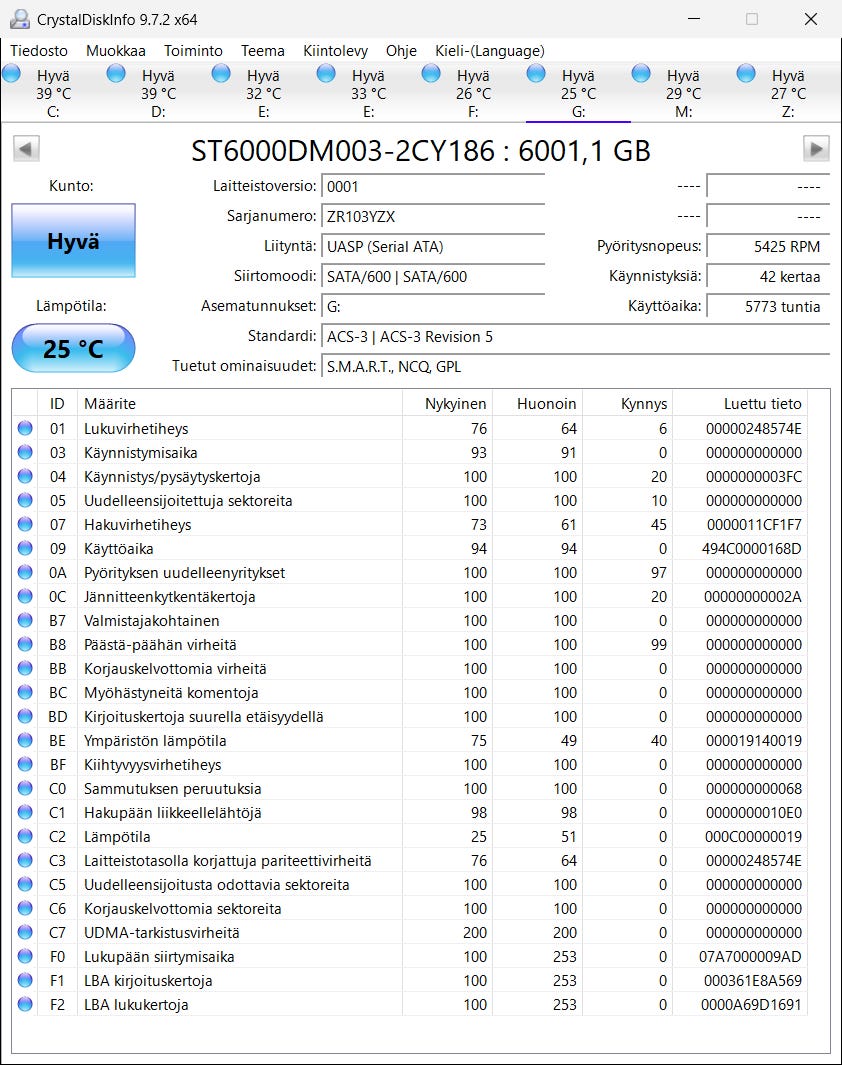Select Uudelleensijoitusta odottavia sektoreita row label
Screen dimensions: 842x1065
pyautogui.click(x=216, y=884)
